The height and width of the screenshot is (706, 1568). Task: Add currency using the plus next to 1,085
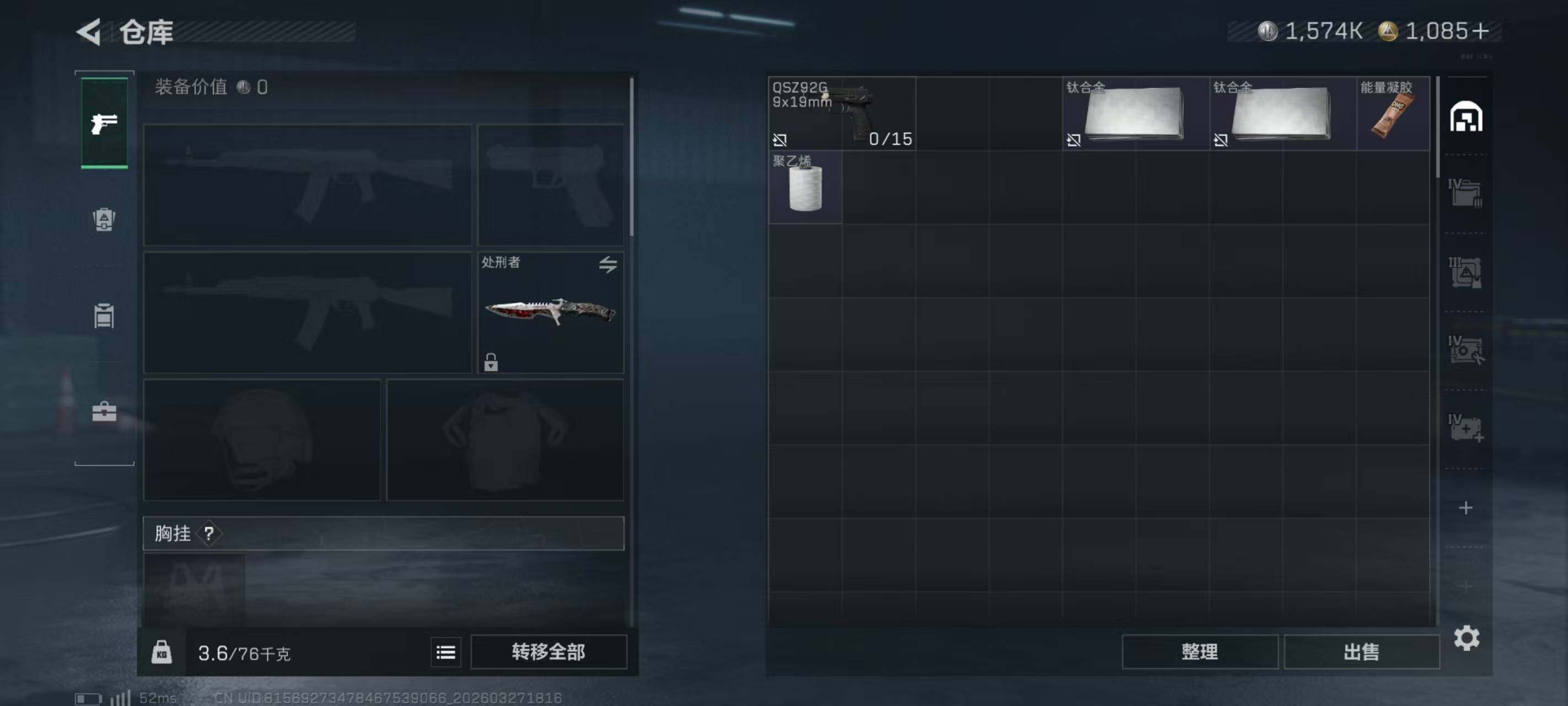pos(1481,31)
